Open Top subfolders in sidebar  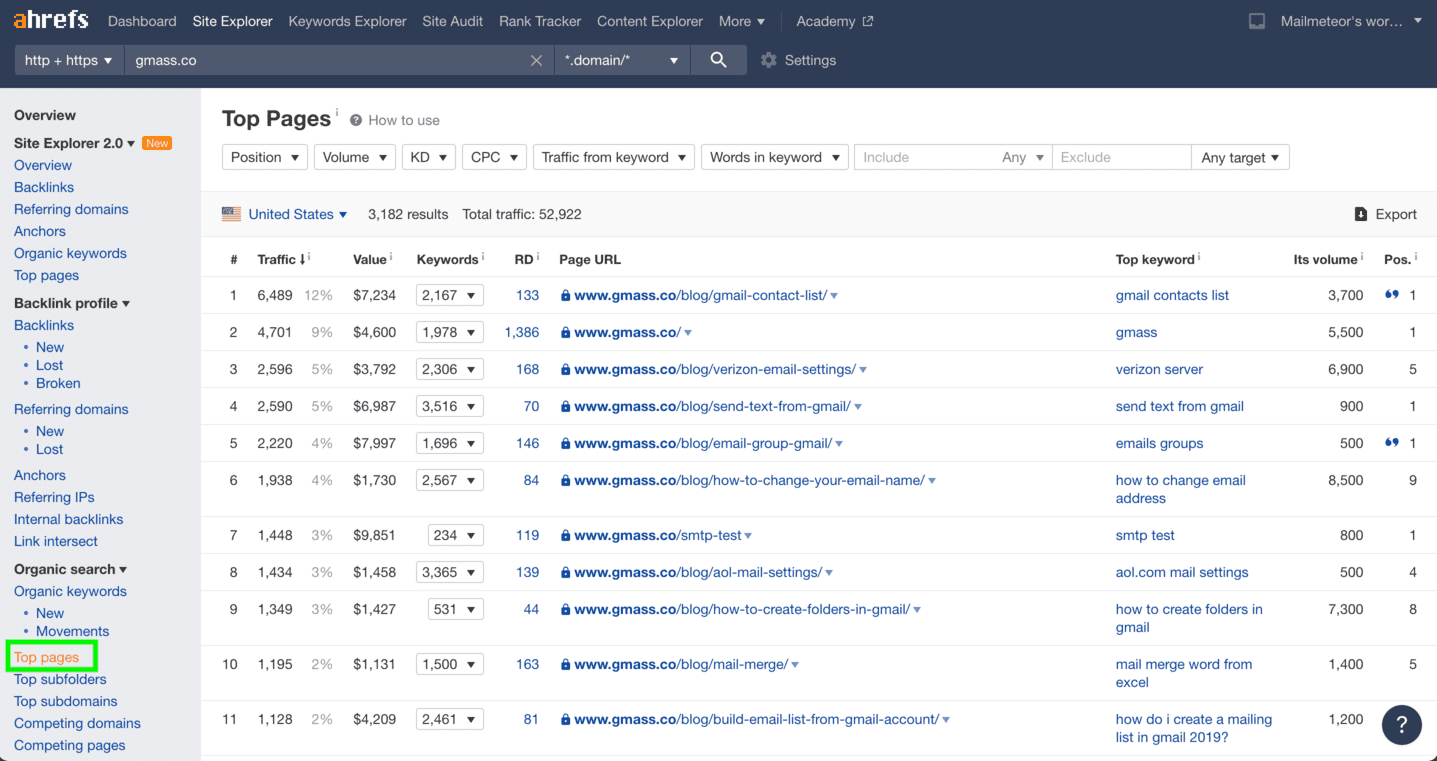[60, 679]
